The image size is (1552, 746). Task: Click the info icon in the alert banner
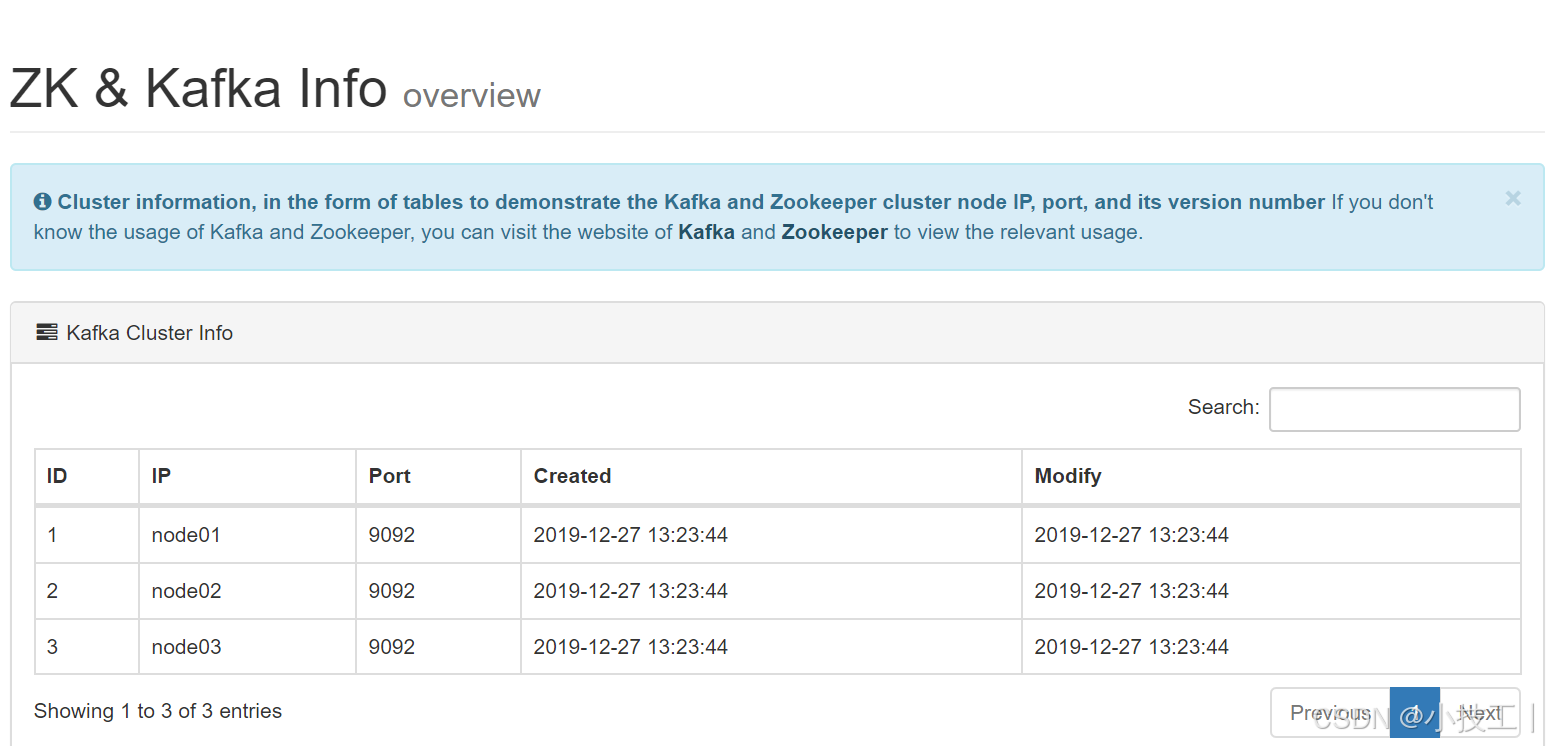tap(43, 202)
